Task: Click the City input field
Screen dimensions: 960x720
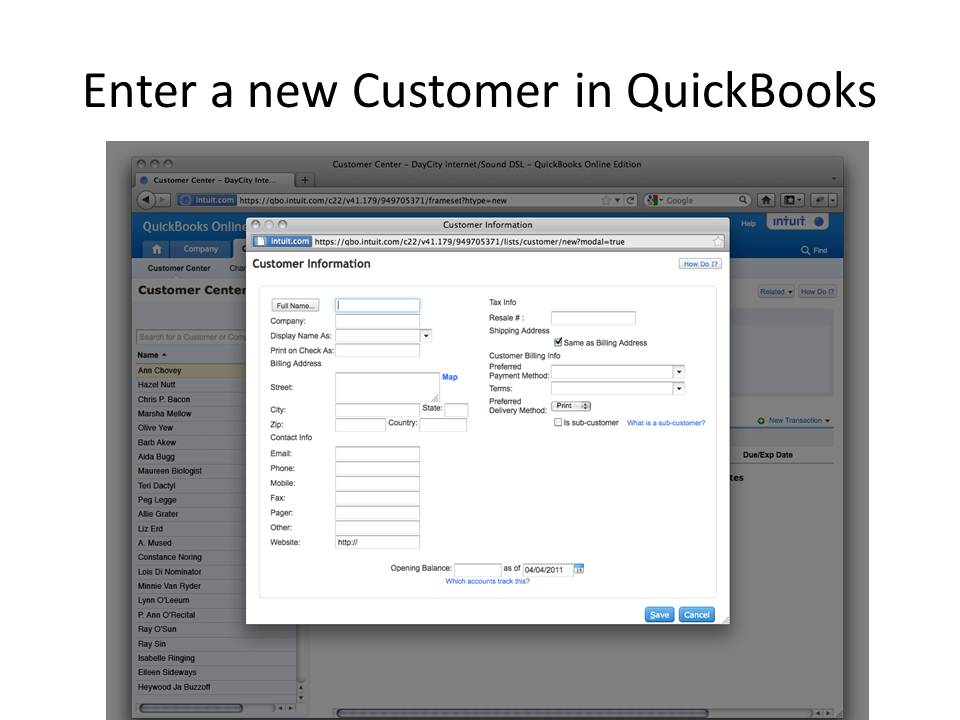Action: [377, 410]
